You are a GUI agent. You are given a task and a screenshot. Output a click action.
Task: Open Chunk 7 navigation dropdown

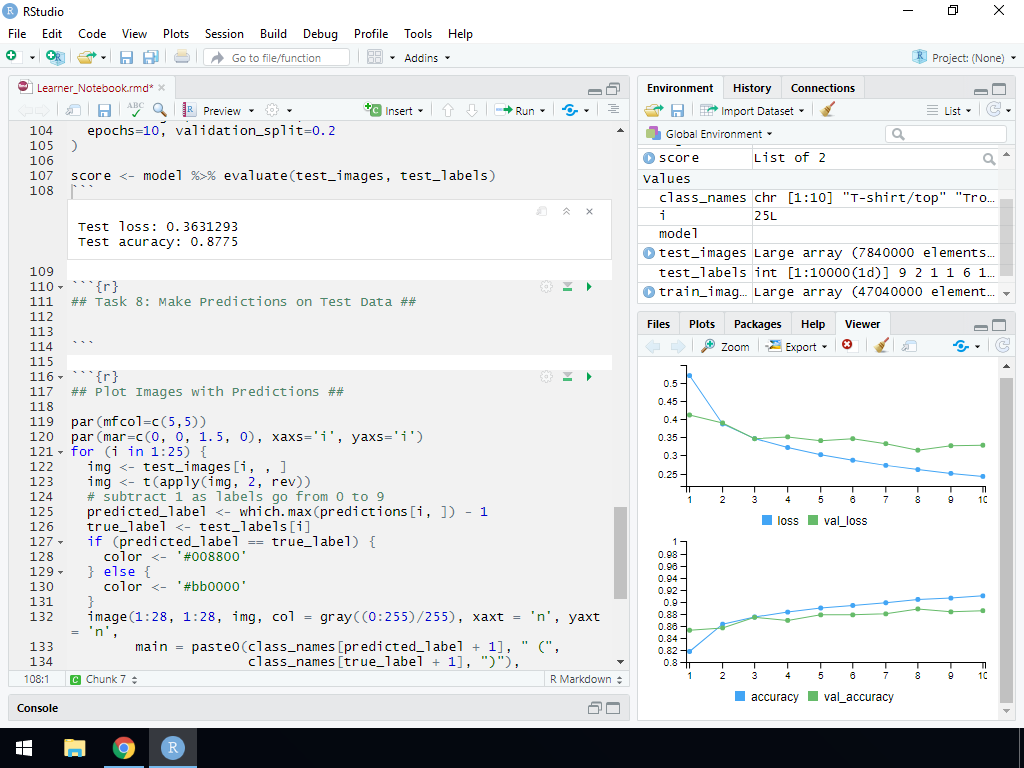click(105, 679)
